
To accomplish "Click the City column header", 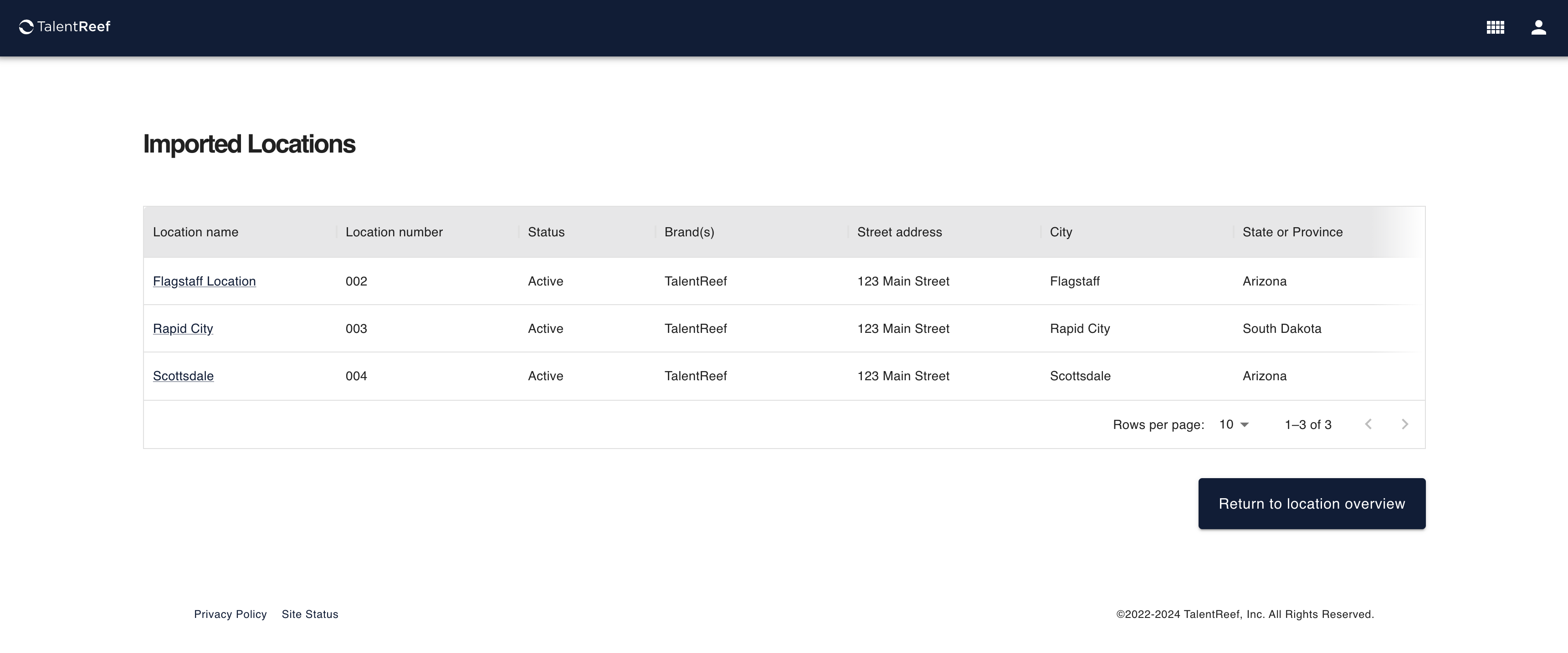I will (x=1061, y=232).
